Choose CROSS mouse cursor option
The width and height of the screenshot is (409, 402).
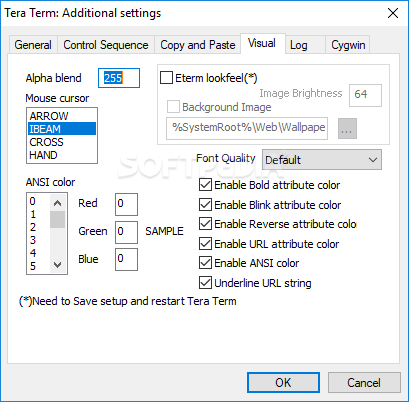click(62, 142)
